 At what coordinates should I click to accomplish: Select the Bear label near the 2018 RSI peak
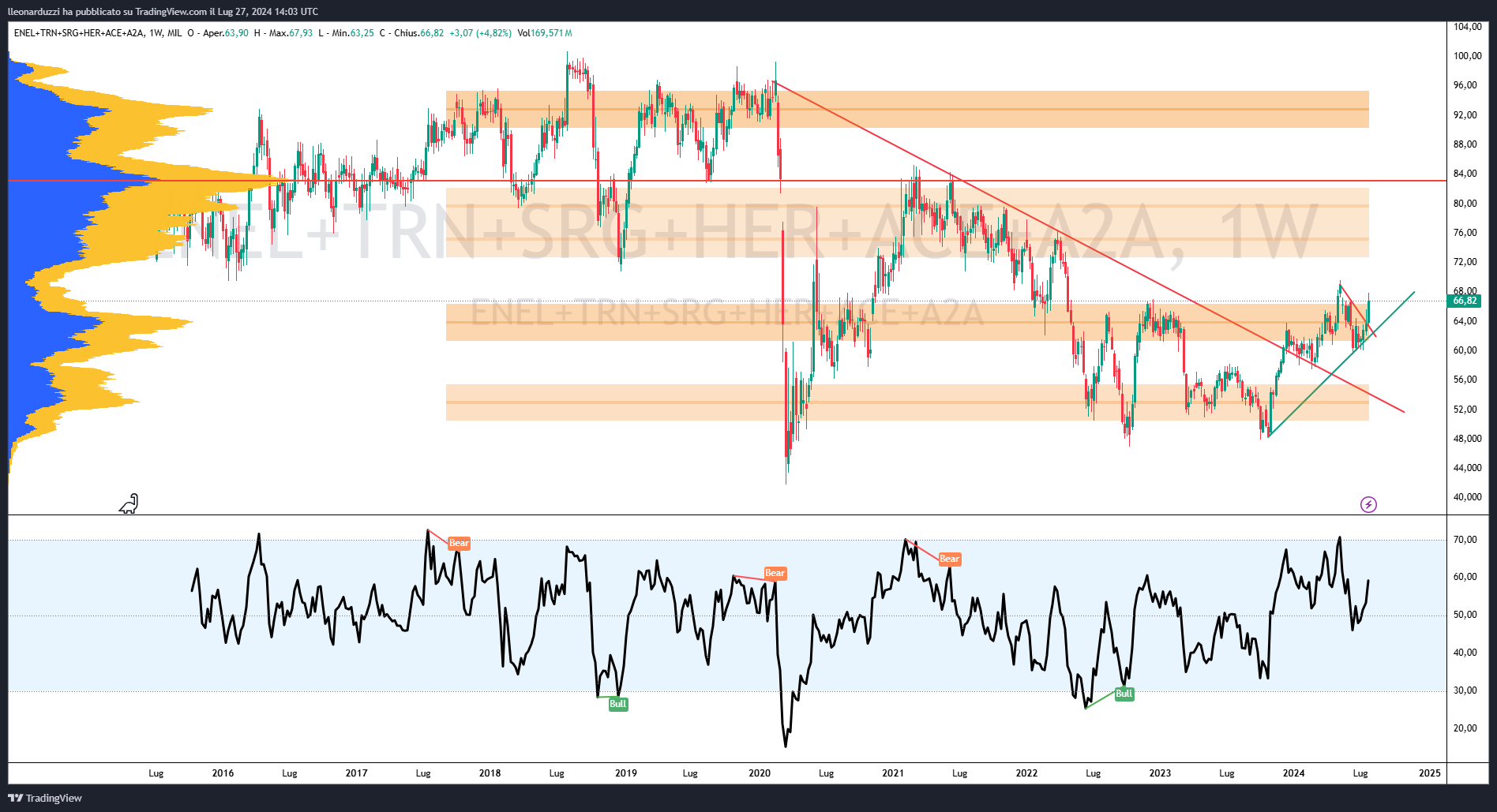pyautogui.click(x=459, y=543)
